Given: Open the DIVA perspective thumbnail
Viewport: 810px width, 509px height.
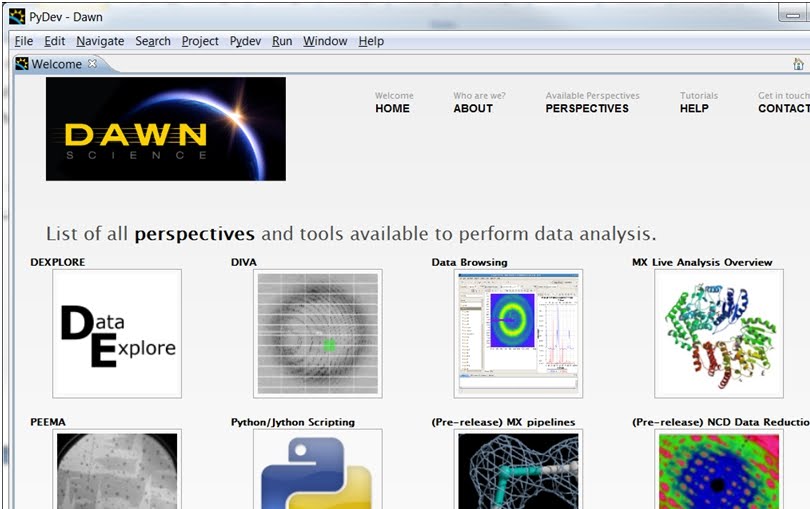Looking at the screenshot, I should tap(318, 333).
